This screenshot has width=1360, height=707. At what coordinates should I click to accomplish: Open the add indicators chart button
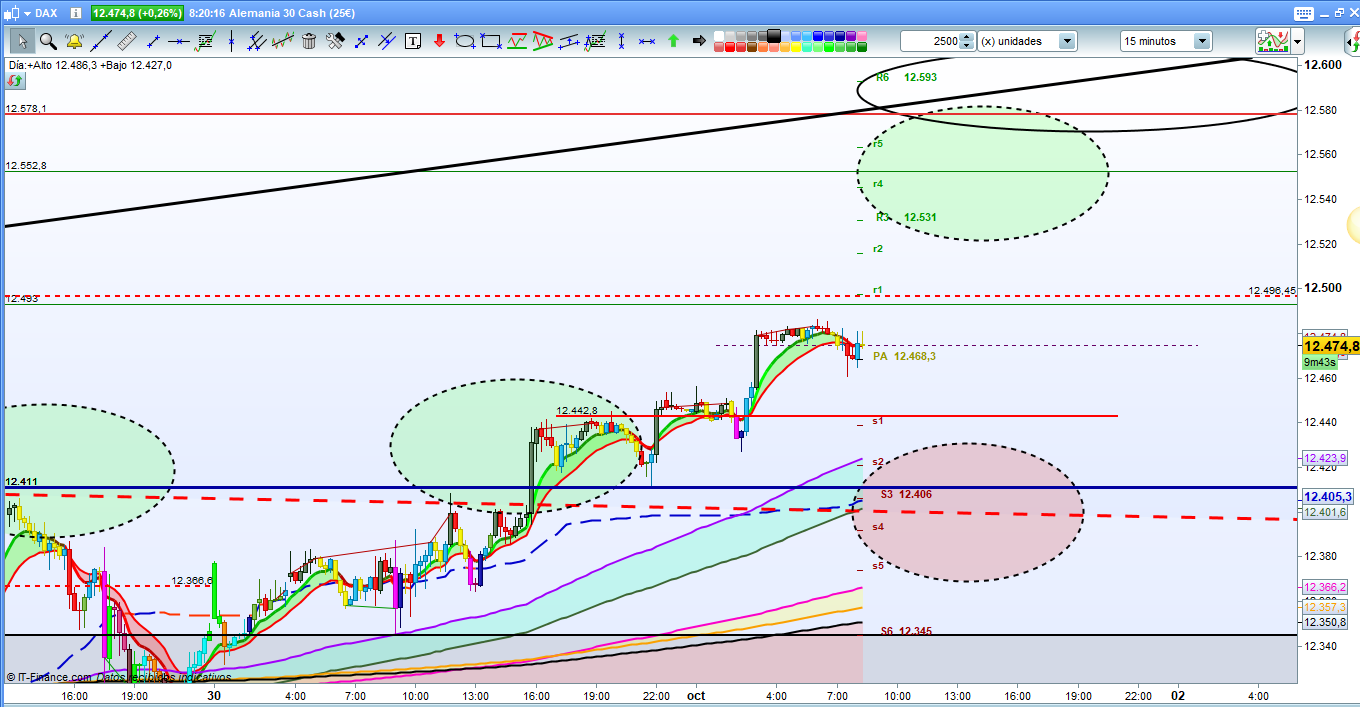[x=1271, y=41]
